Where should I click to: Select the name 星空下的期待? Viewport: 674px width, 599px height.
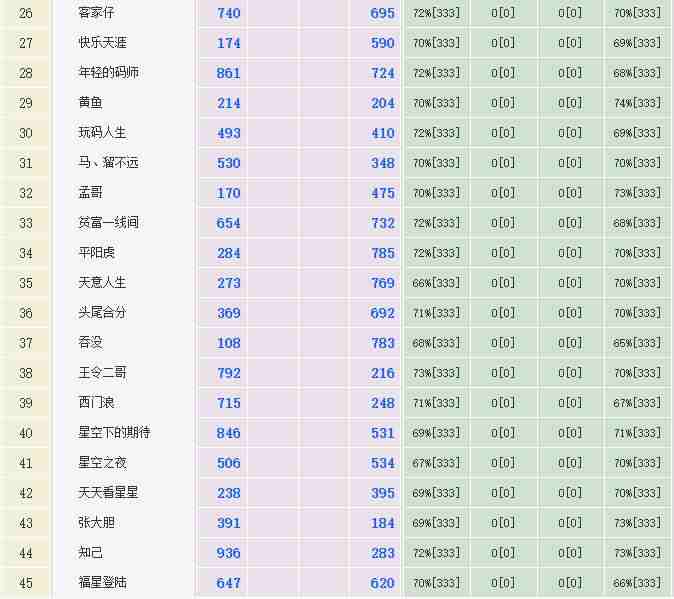[x=114, y=433]
